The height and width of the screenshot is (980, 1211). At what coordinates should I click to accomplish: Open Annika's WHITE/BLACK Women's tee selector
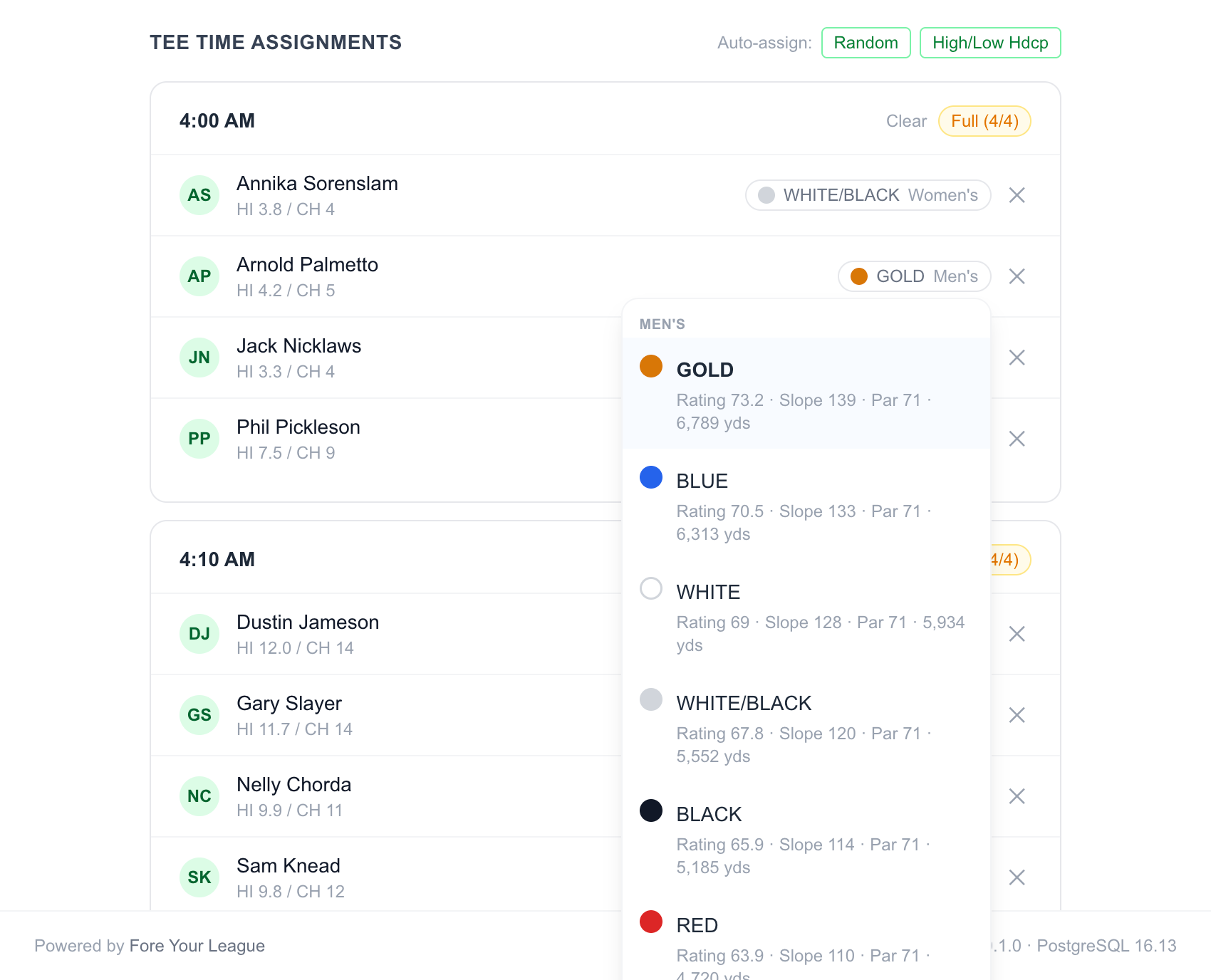[x=868, y=195]
